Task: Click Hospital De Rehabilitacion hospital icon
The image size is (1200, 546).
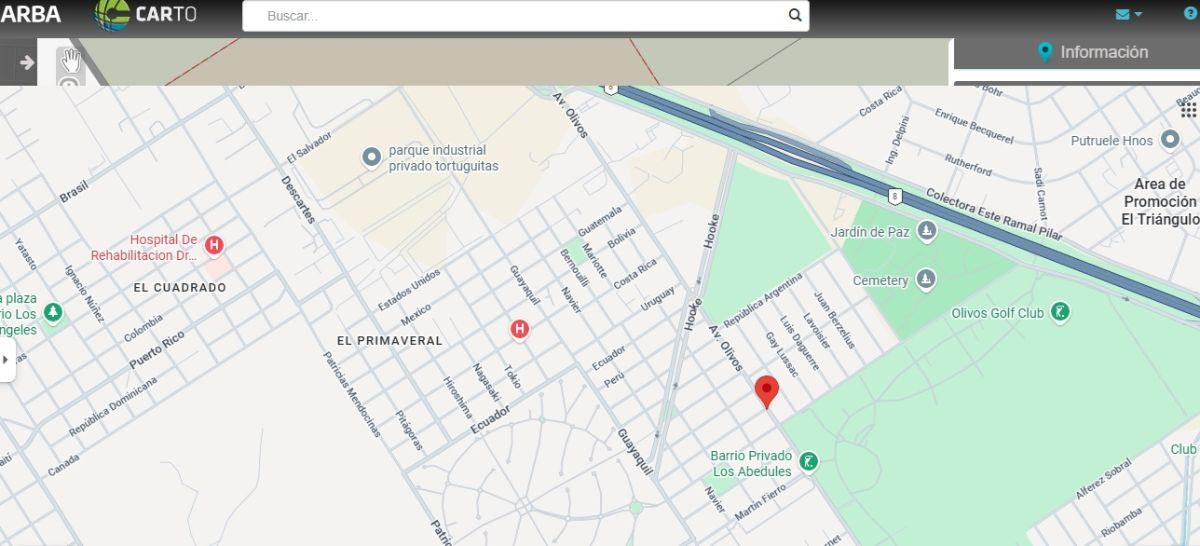Action: tap(213, 246)
